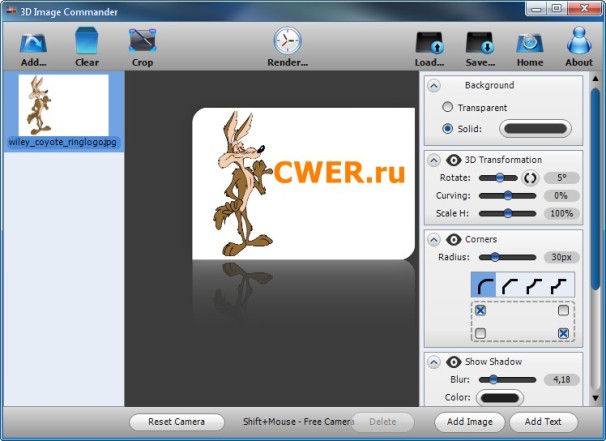The height and width of the screenshot is (441, 606).
Task: Select the Transparent background option
Action: pos(447,107)
